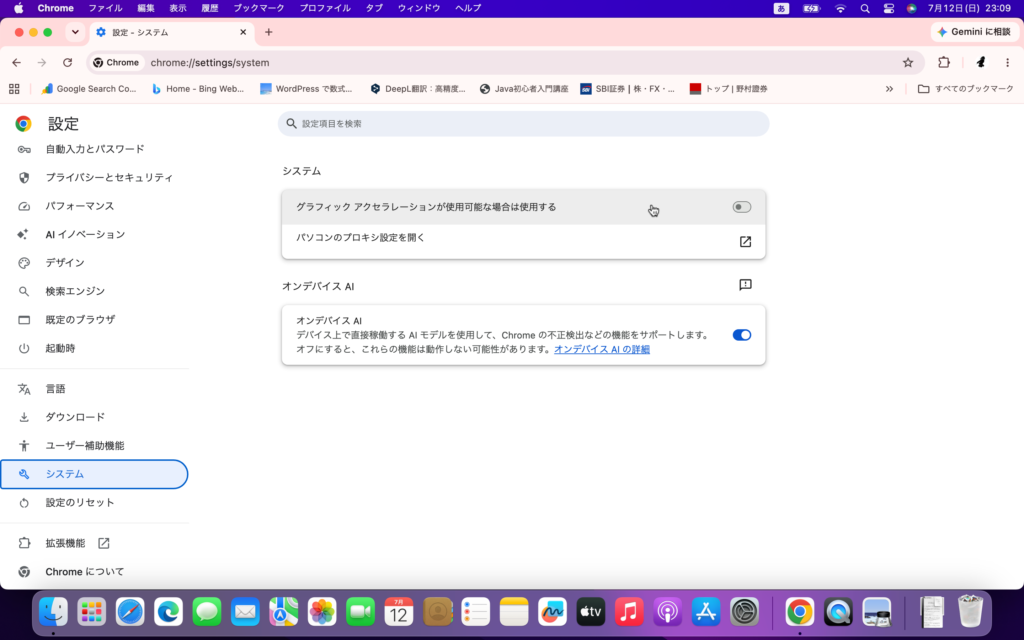Open the Chrome profile avatar
The image size is (1024, 640).
(980, 63)
